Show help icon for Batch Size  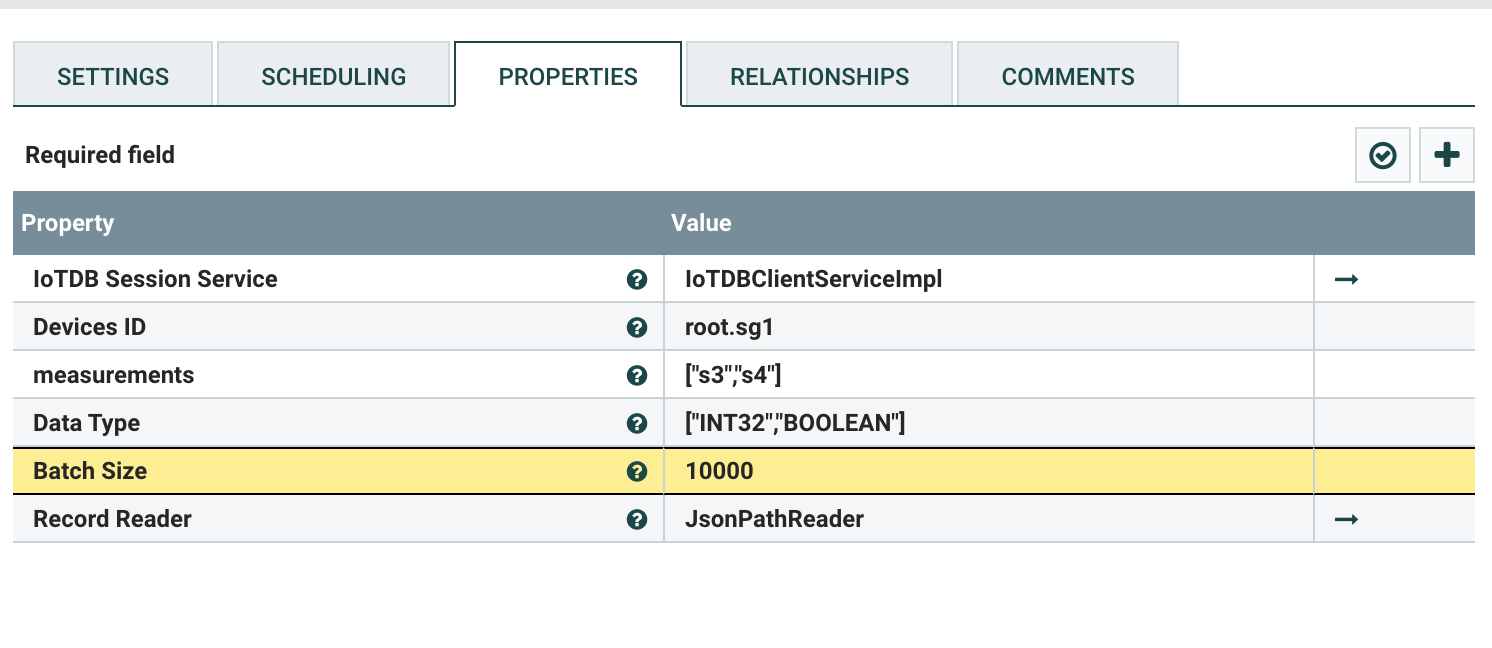click(x=636, y=471)
